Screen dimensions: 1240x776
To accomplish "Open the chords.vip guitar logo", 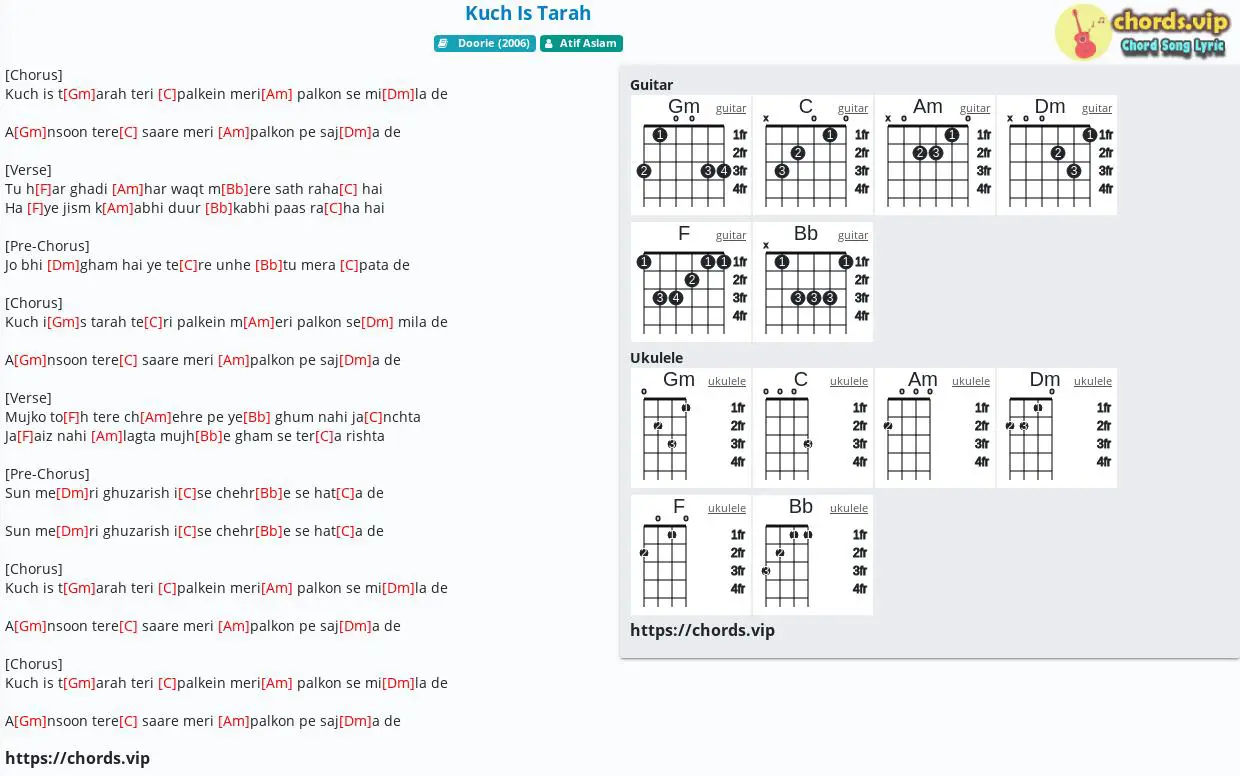I will tap(1142, 32).
